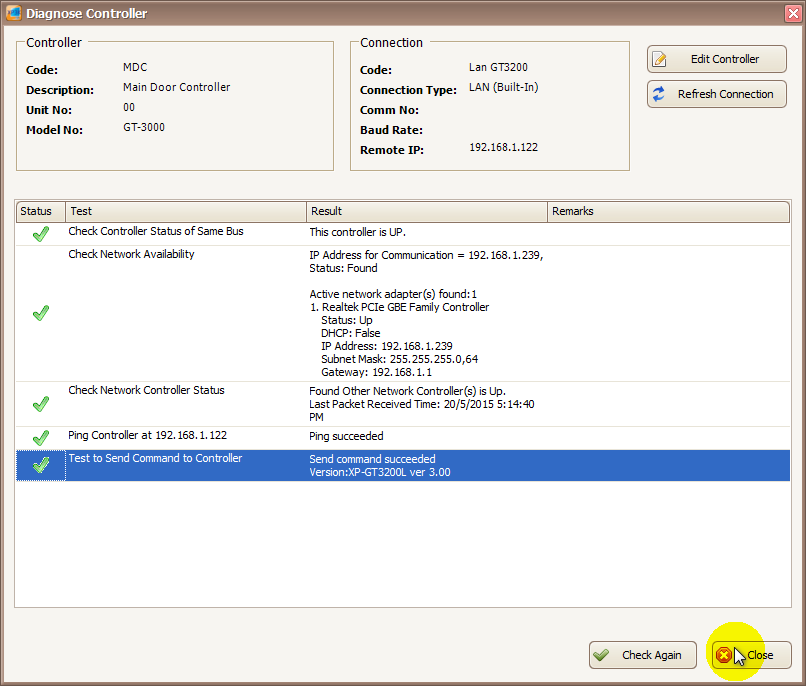Click checkmark in the highlighted Send Command row
This screenshot has height=686, width=806.
[41, 465]
